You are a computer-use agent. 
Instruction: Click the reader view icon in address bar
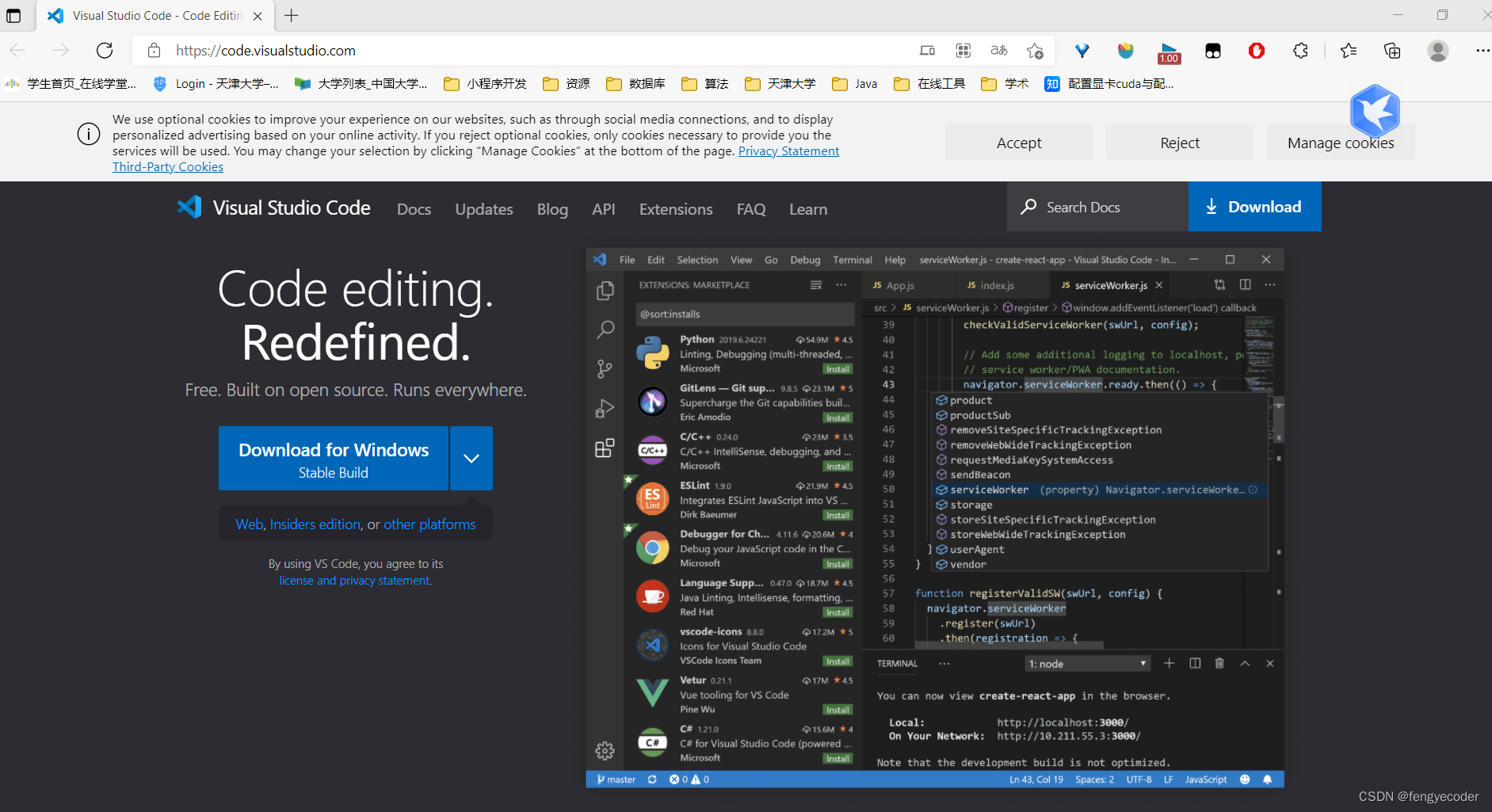pos(927,51)
